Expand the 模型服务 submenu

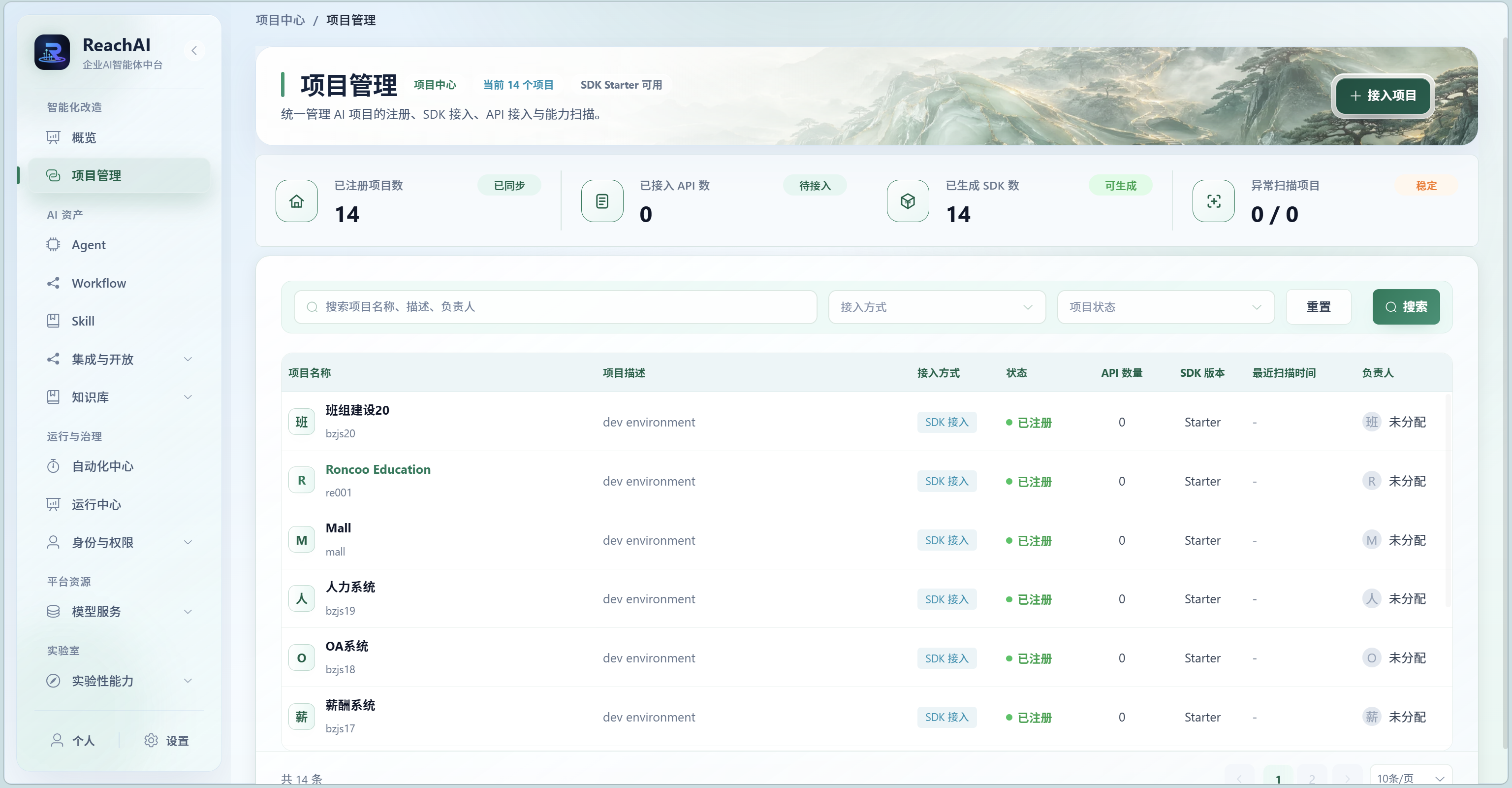119,611
